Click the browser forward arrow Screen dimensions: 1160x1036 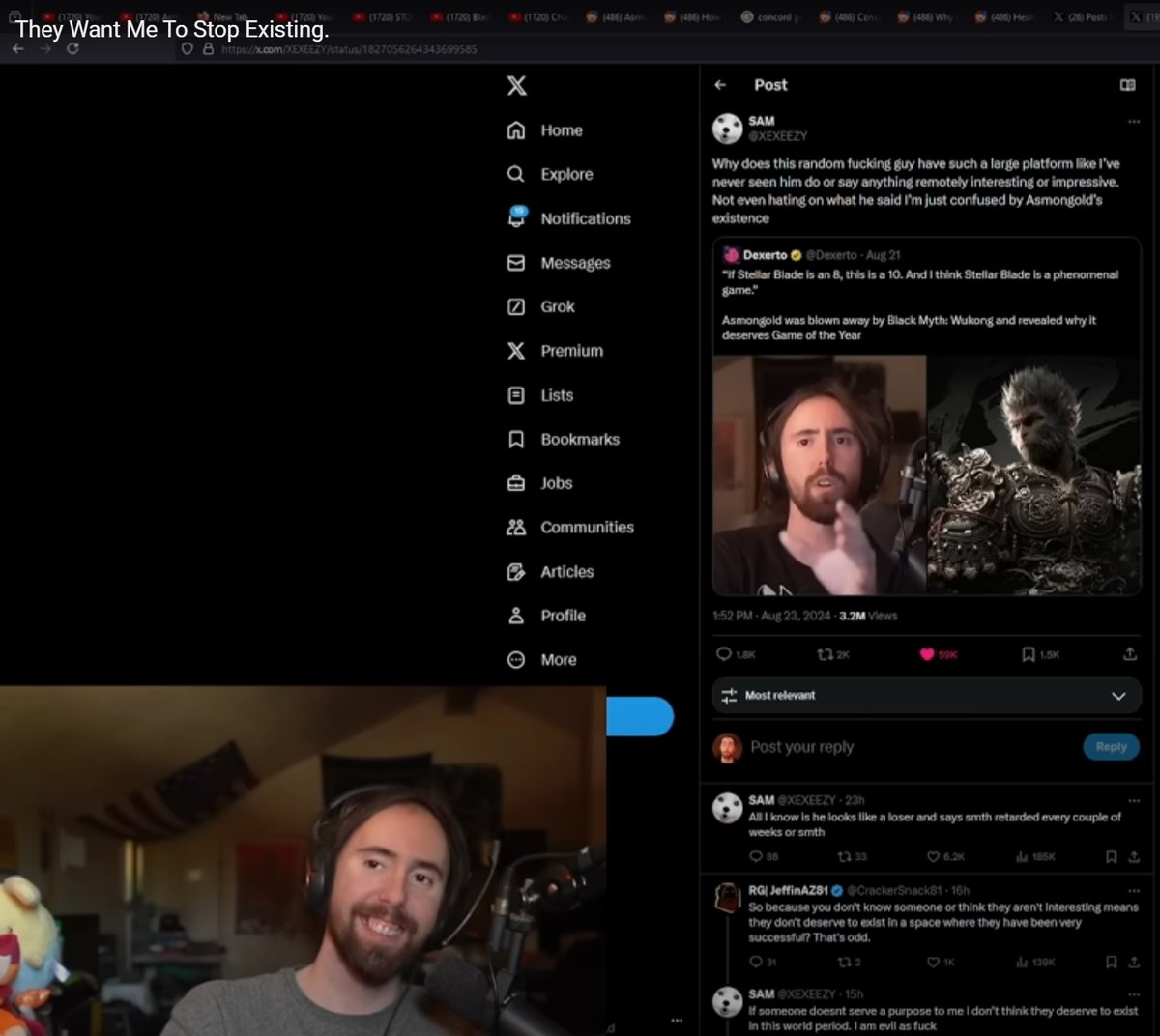tap(45, 48)
